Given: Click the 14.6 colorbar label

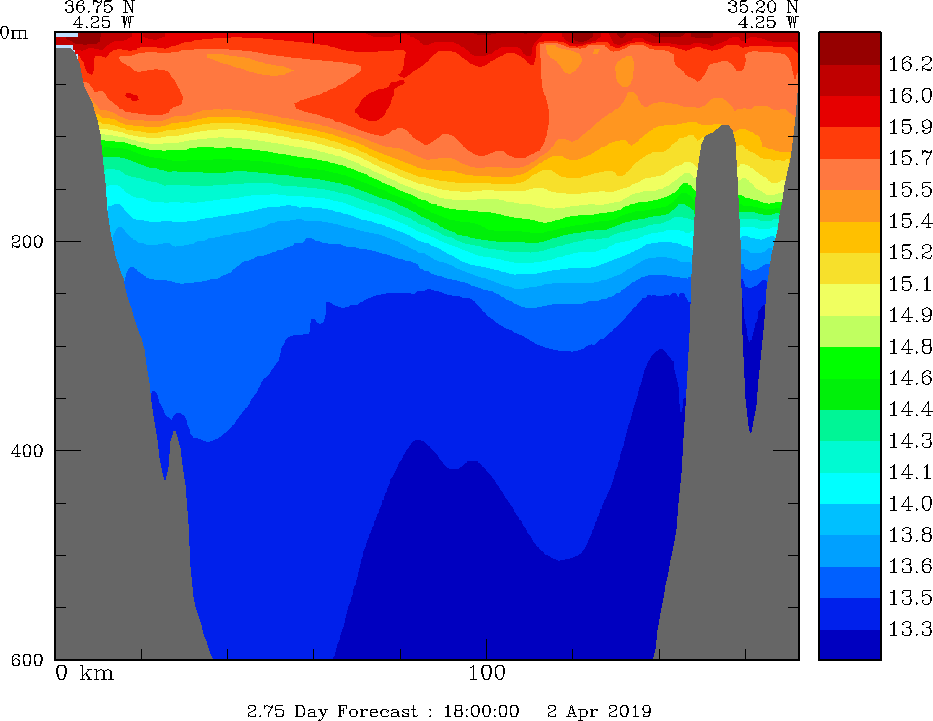Looking at the screenshot, I should [910, 378].
